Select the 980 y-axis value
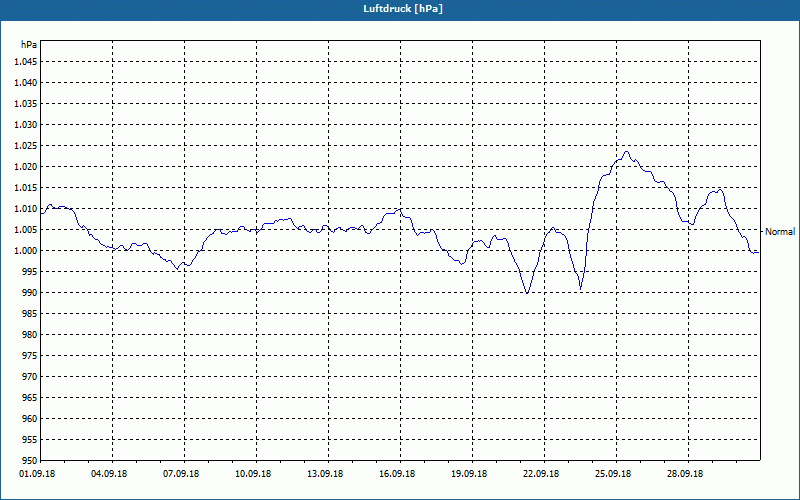The height and width of the screenshot is (500, 800). [x=30, y=335]
